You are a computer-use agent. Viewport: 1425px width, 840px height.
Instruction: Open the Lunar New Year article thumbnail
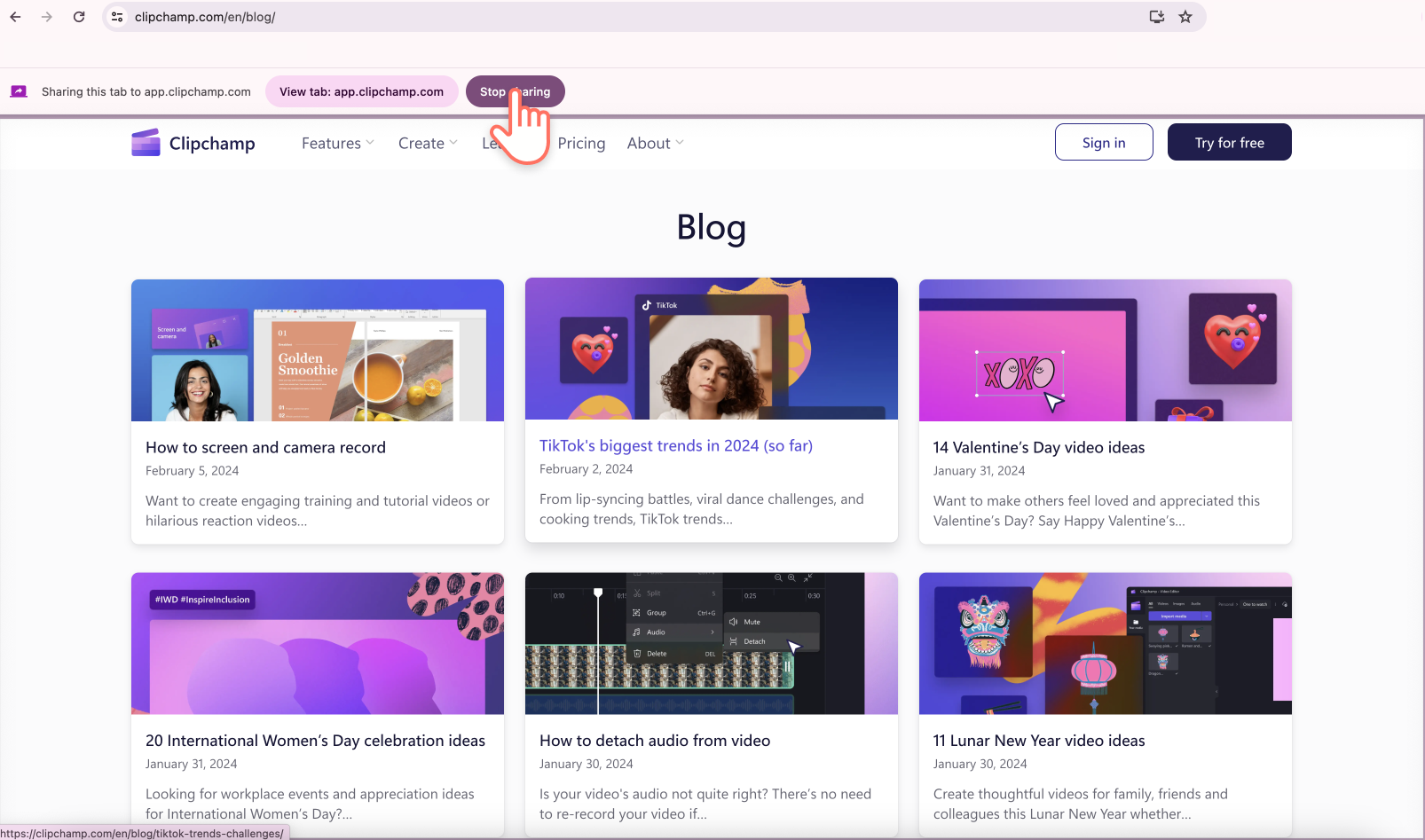click(1106, 643)
